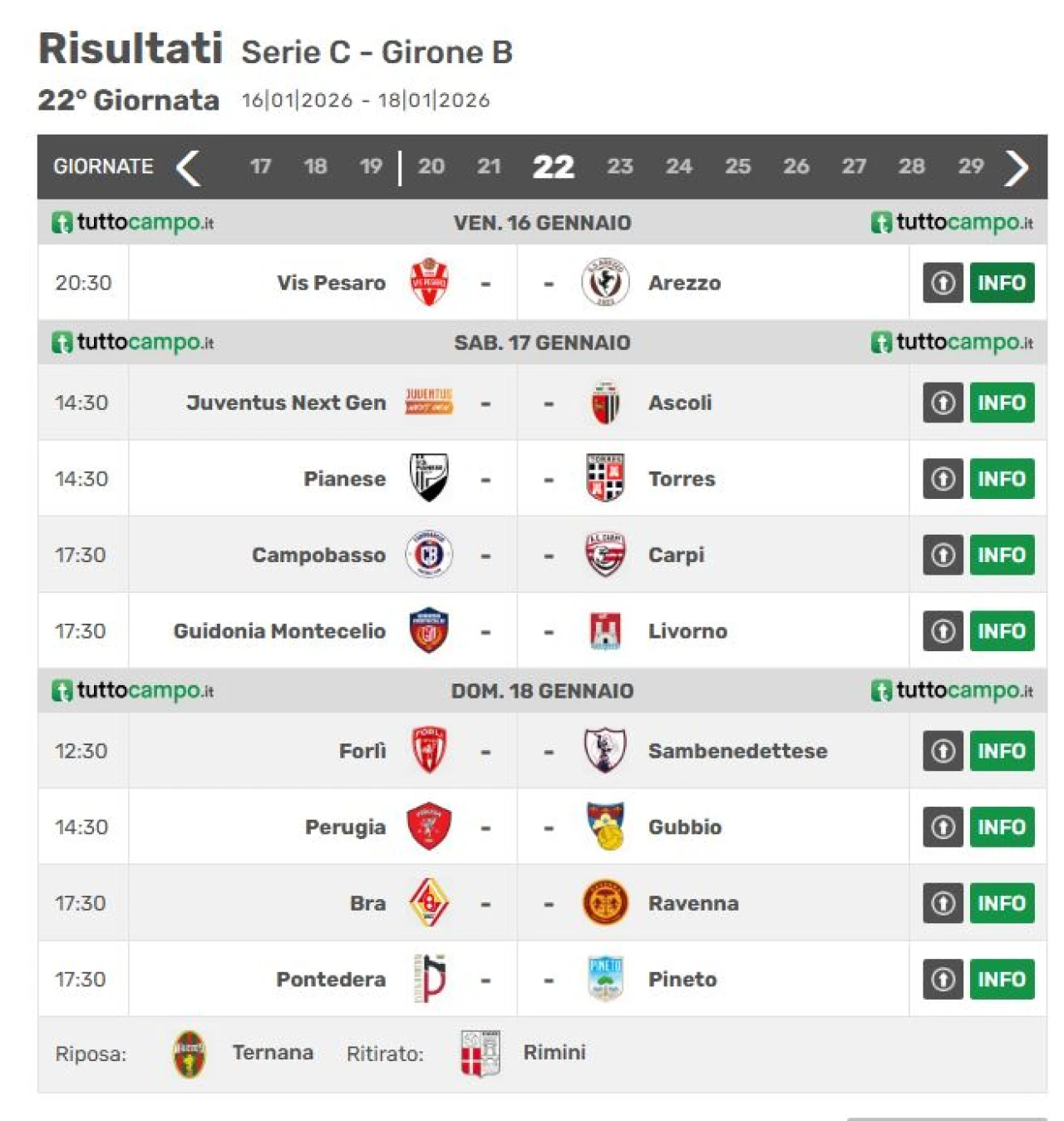Open INFO for Forlì vs Sambenedettese
This screenshot has width=1064, height=1121.
1002,751
